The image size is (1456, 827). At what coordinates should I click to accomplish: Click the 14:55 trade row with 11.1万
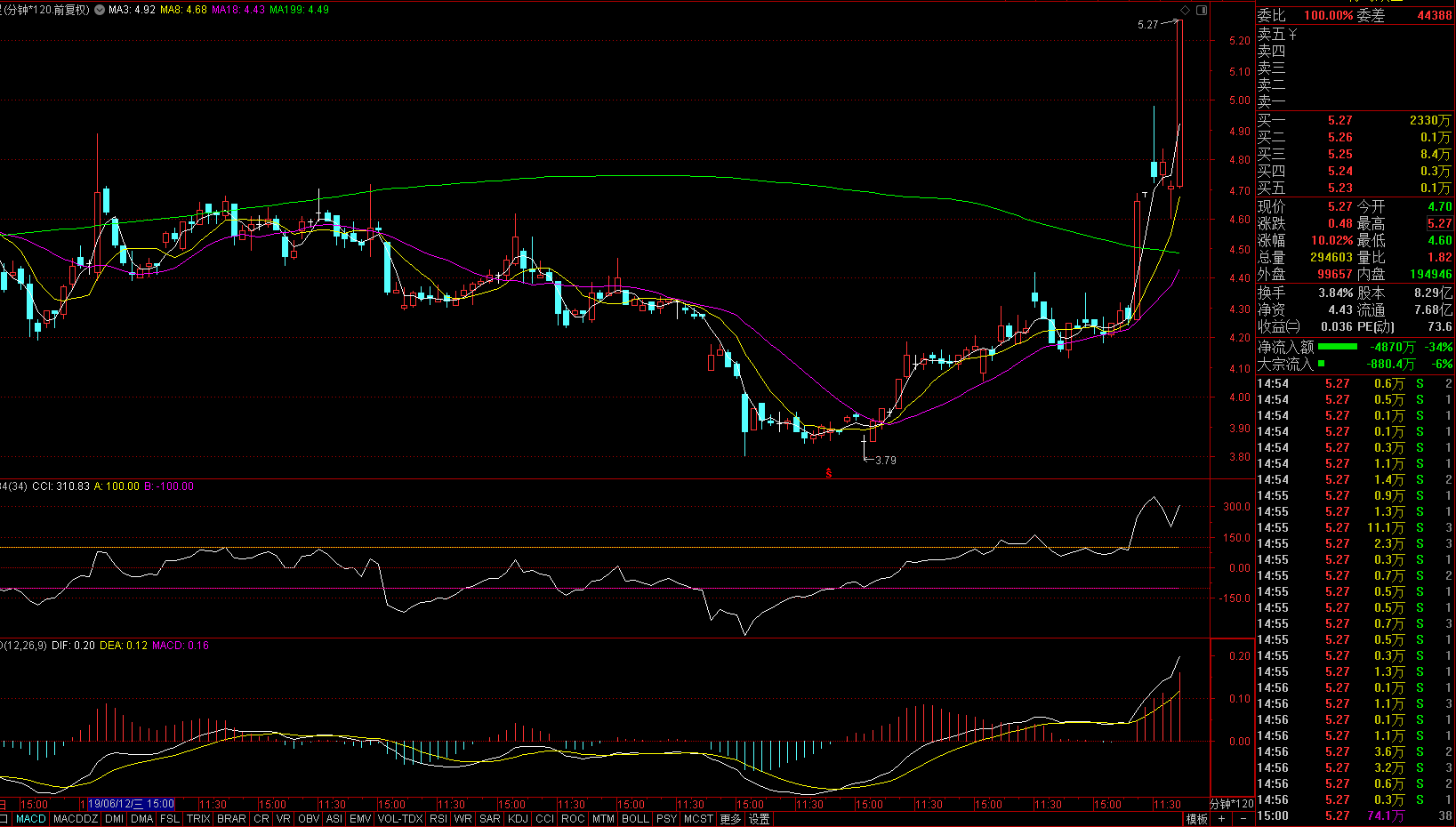click(1355, 527)
